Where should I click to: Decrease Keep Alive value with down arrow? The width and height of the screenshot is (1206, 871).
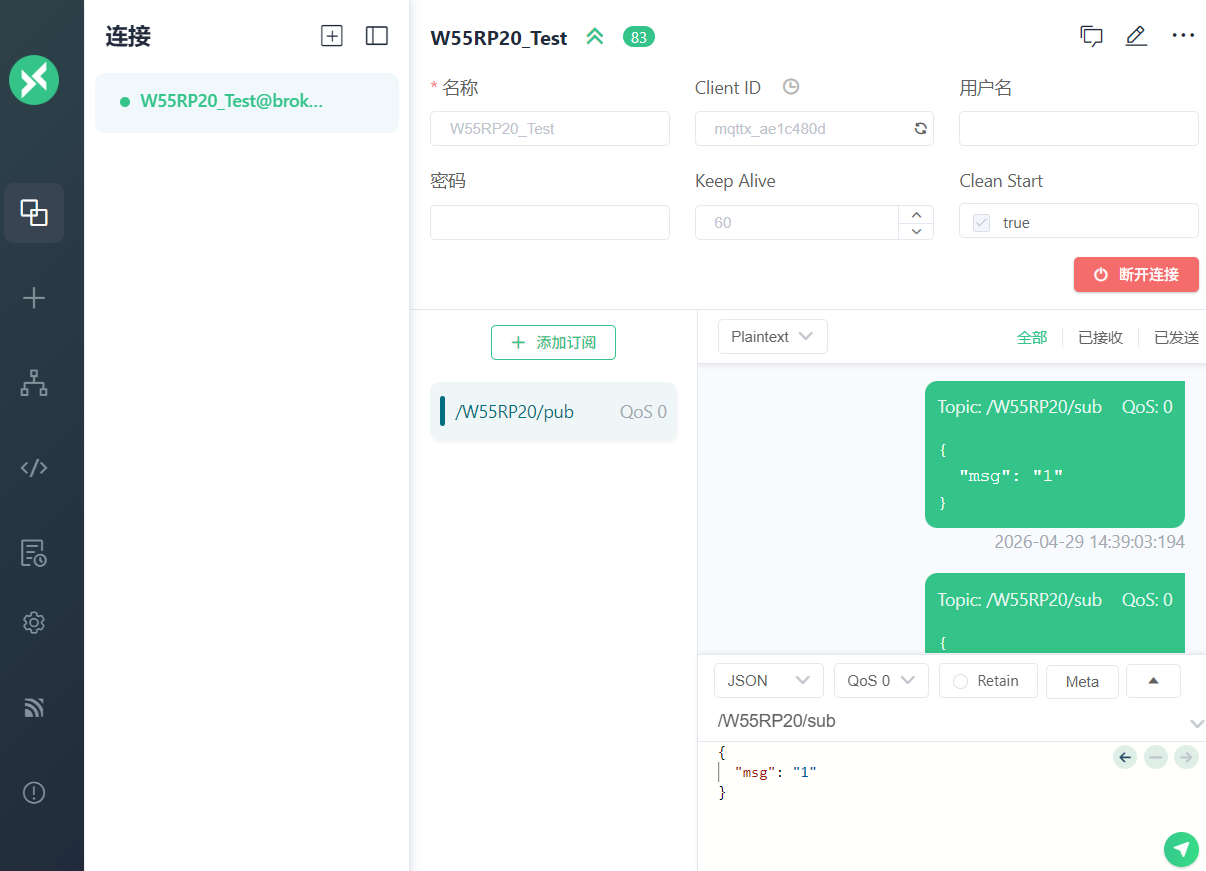[x=916, y=231]
